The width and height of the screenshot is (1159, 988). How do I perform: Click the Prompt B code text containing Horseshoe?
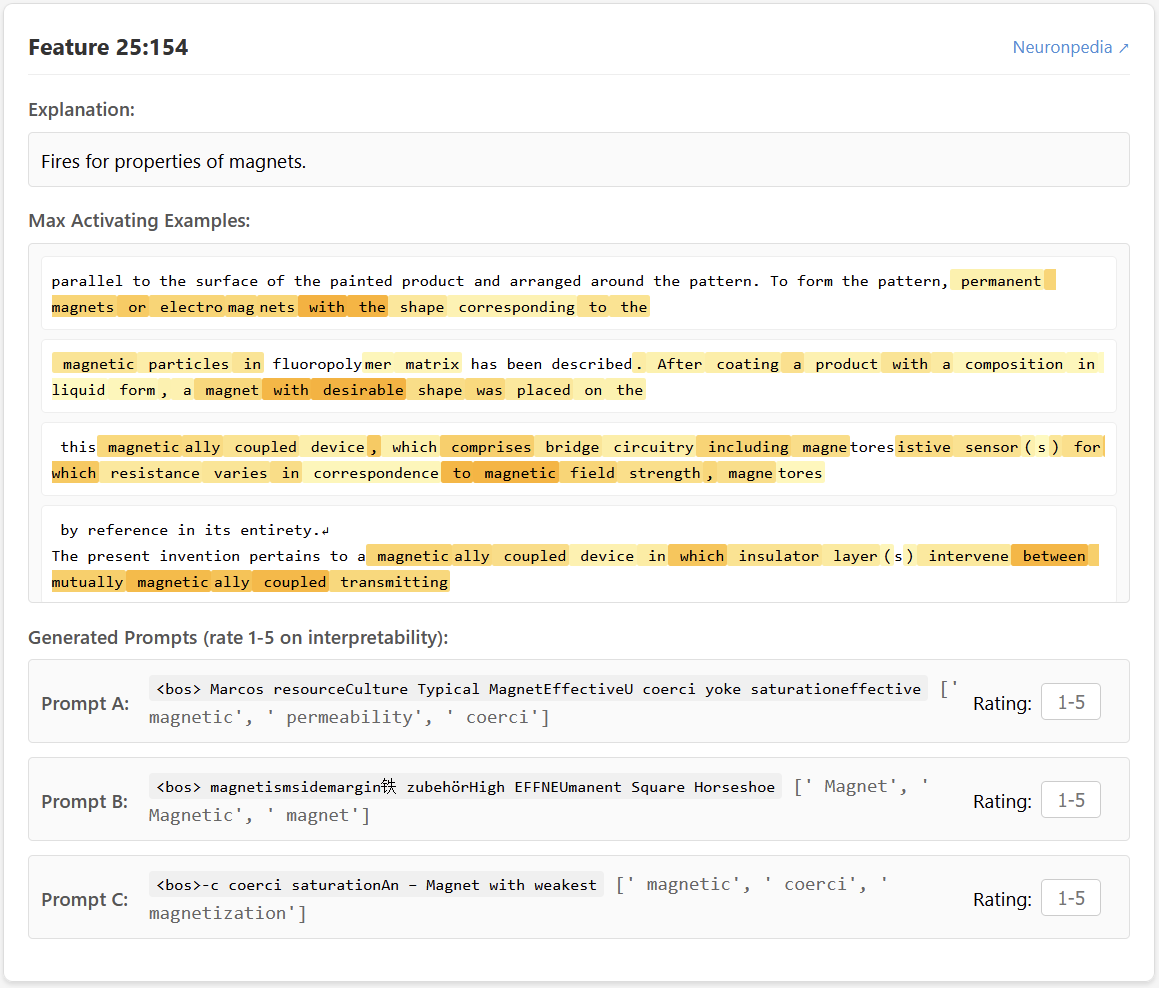465,787
